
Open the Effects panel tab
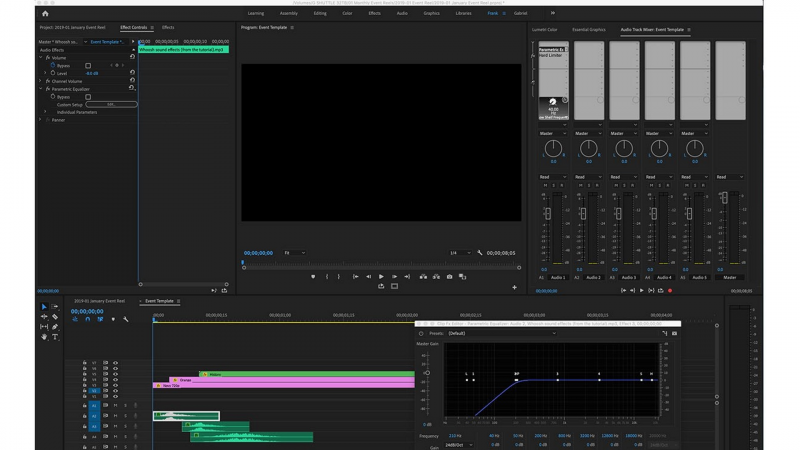168,28
